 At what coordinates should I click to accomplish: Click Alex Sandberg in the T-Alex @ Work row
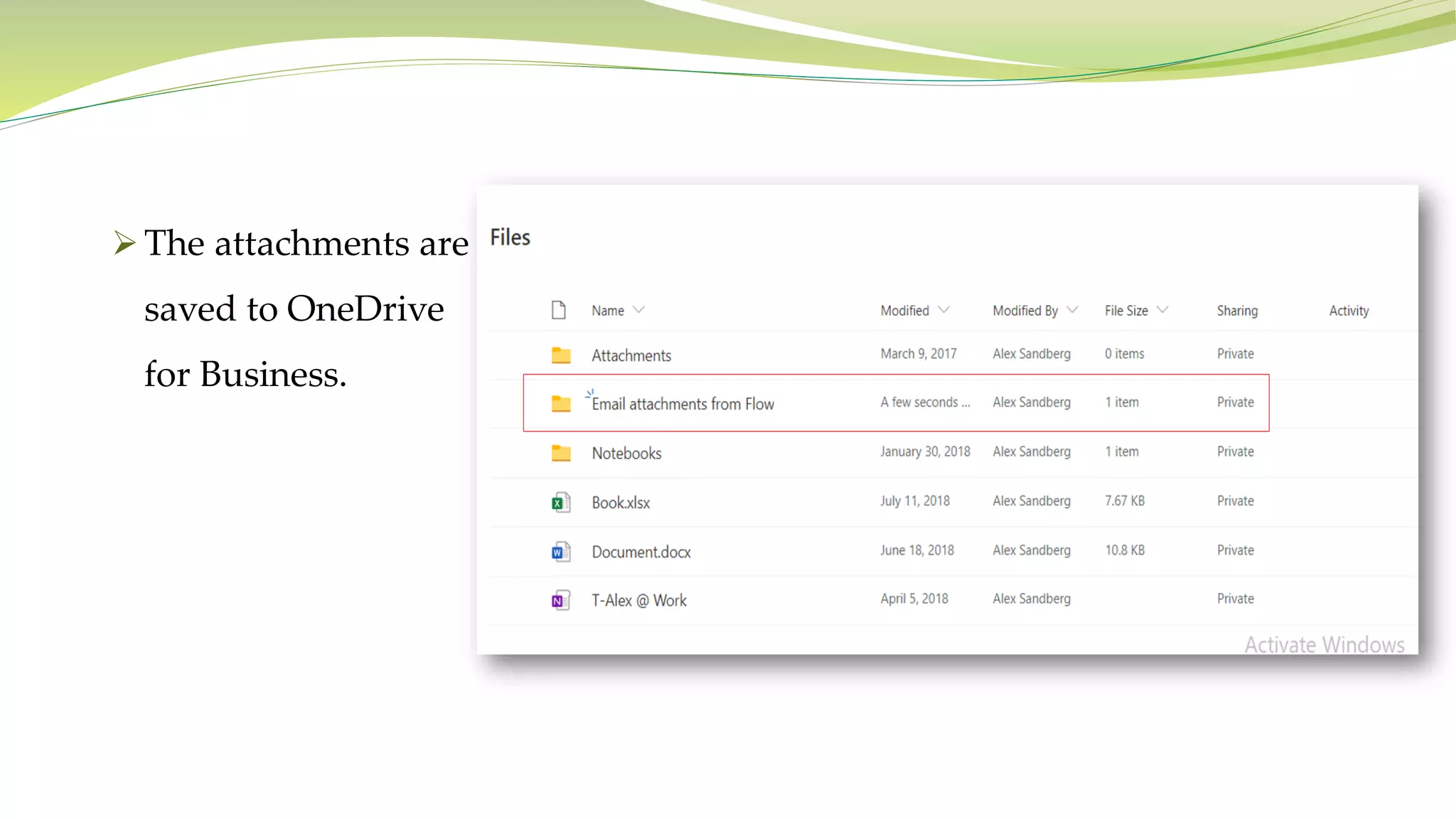tap(1032, 599)
